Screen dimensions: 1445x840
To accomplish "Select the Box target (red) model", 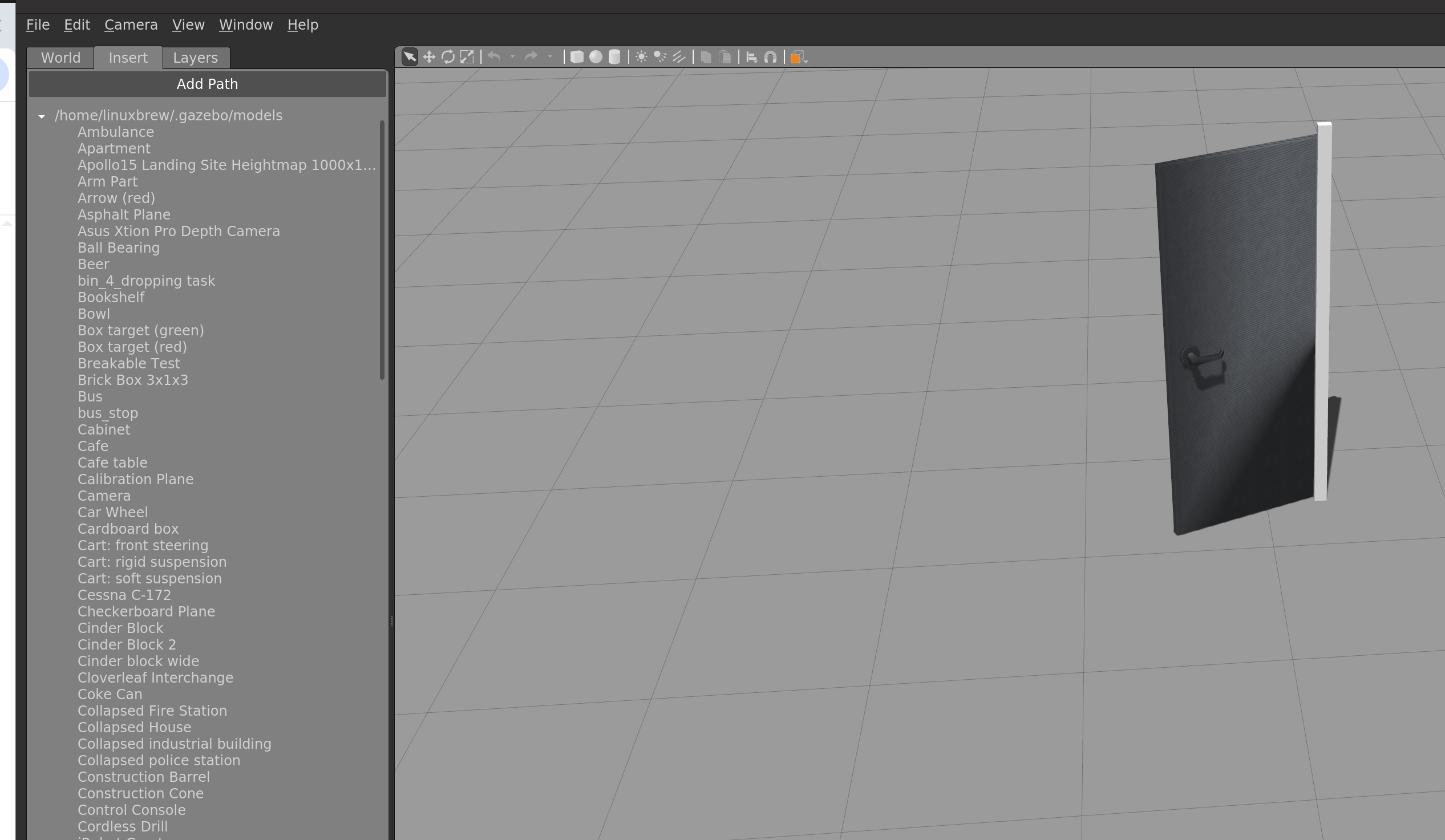I will click(132, 347).
